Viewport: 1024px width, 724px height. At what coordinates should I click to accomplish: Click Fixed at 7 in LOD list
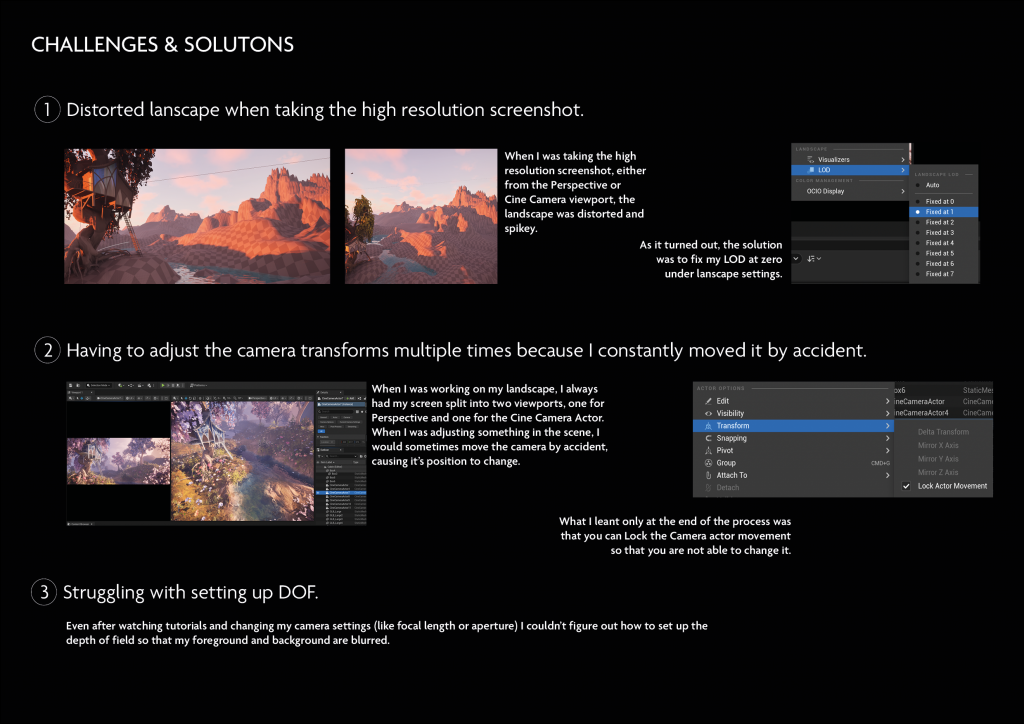(939, 274)
